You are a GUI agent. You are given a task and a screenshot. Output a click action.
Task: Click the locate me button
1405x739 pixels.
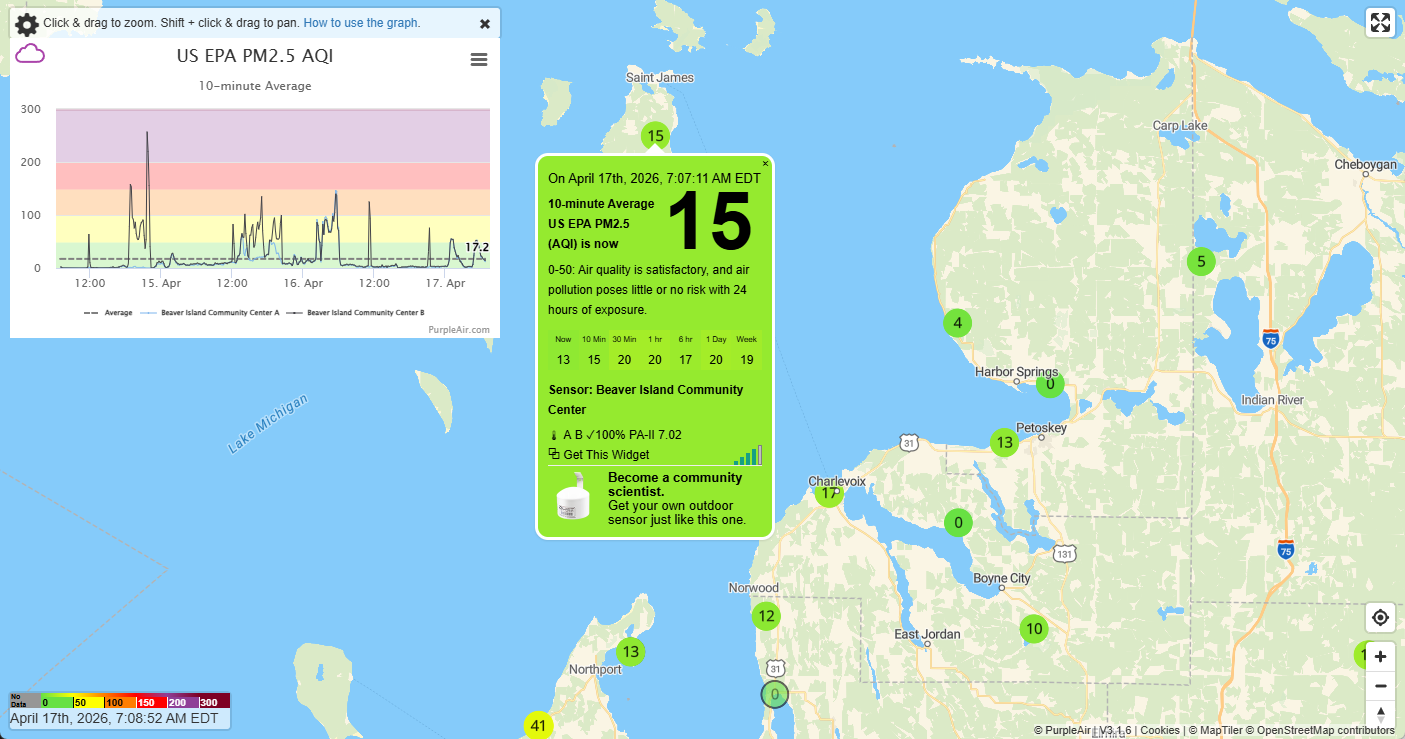1380,618
